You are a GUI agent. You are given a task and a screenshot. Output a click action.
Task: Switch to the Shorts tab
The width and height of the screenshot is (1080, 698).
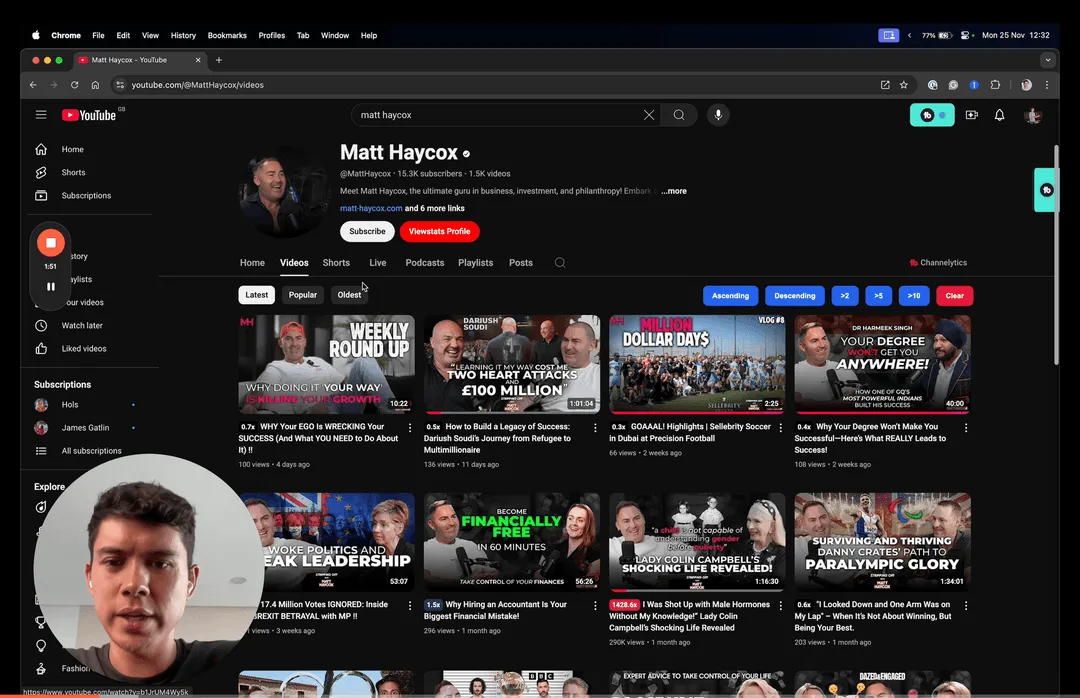[x=336, y=263]
